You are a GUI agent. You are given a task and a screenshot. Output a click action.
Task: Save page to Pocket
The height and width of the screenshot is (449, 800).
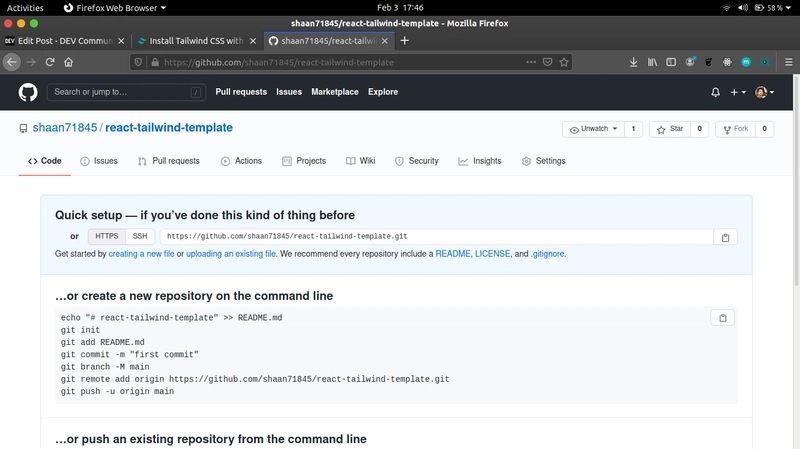pyautogui.click(x=547, y=62)
